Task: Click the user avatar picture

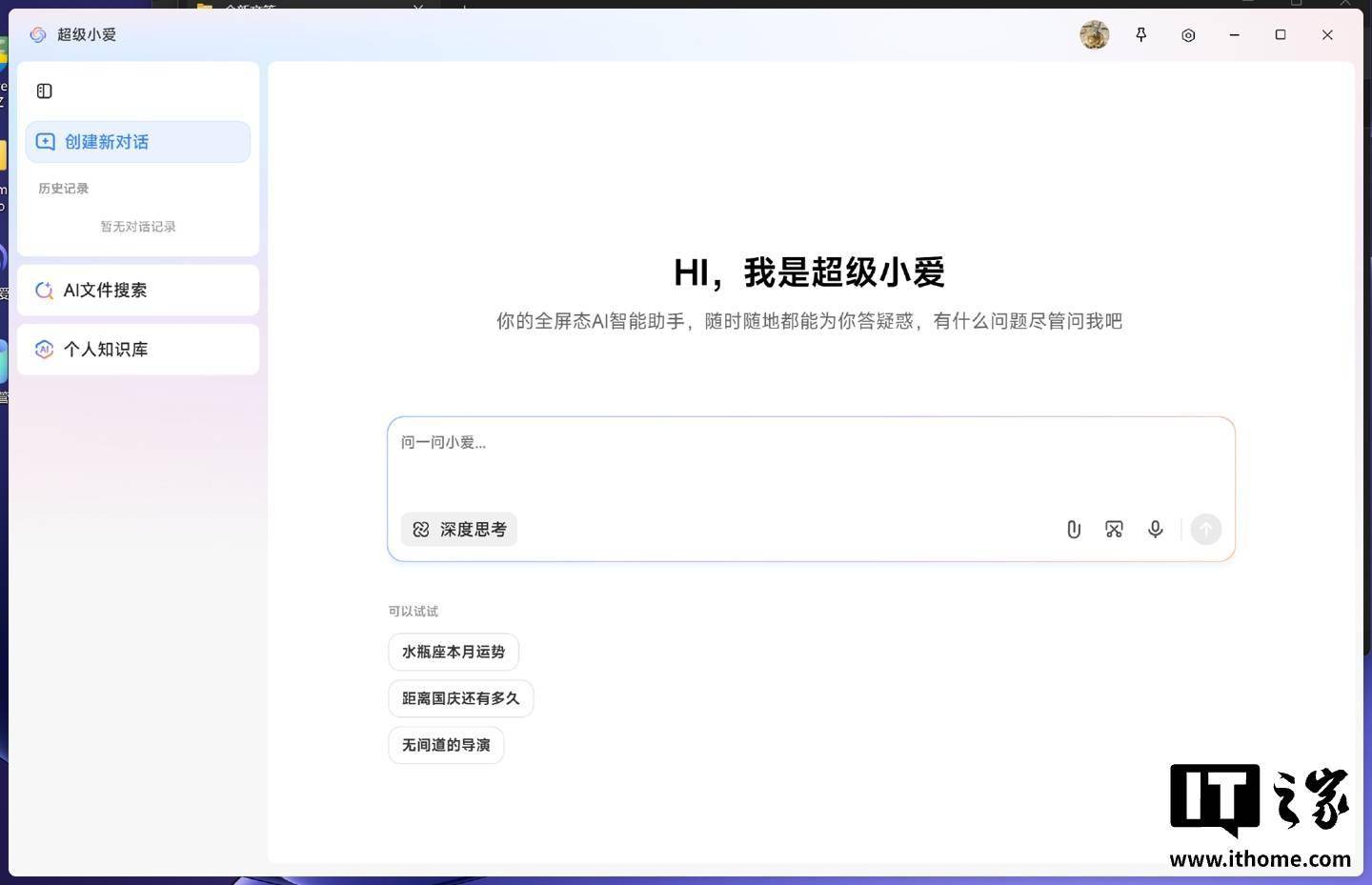Action: [1095, 35]
